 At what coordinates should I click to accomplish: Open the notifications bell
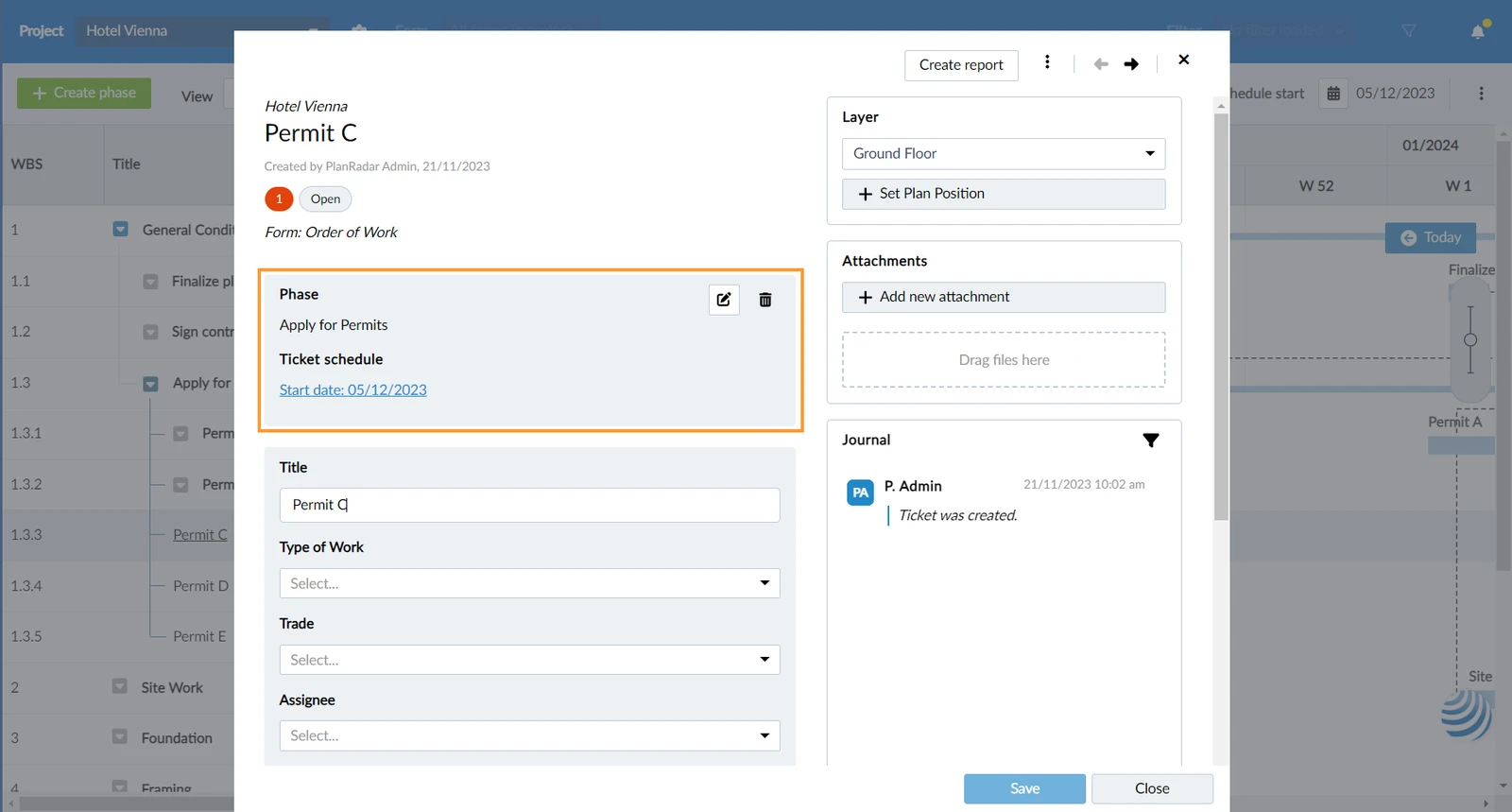click(1478, 31)
